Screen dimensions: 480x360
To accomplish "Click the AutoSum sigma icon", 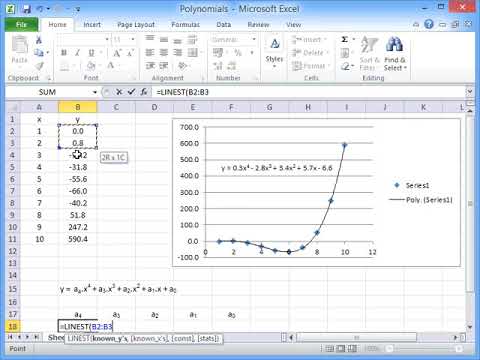I will point(345,40).
